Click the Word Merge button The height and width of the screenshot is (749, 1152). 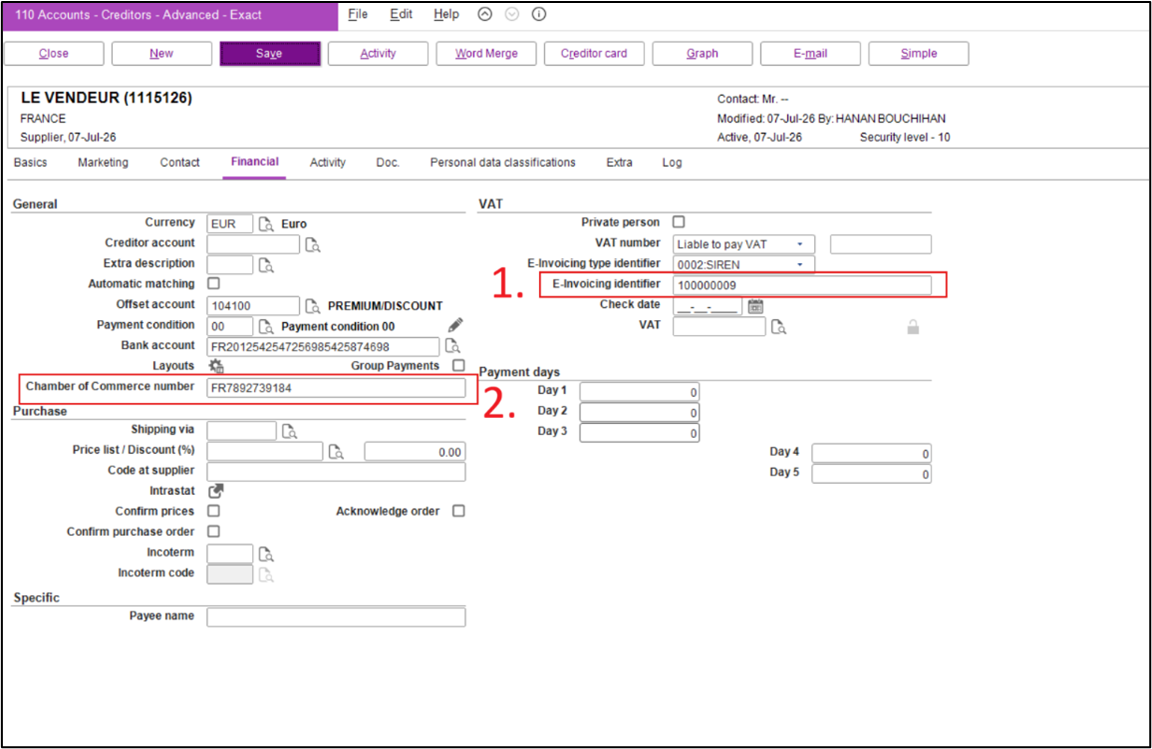pos(486,54)
